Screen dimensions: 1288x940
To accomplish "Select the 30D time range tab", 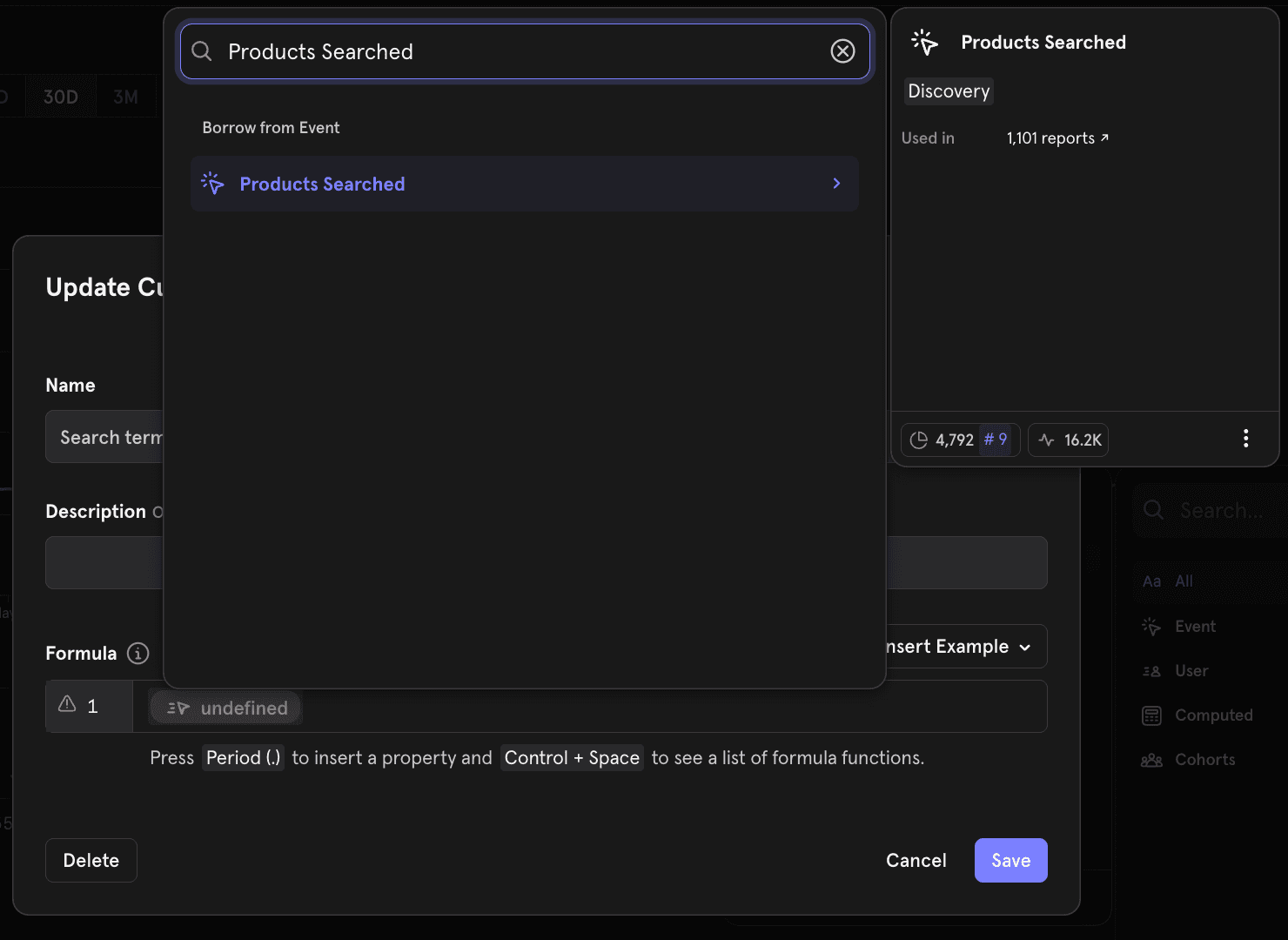I will point(61,97).
